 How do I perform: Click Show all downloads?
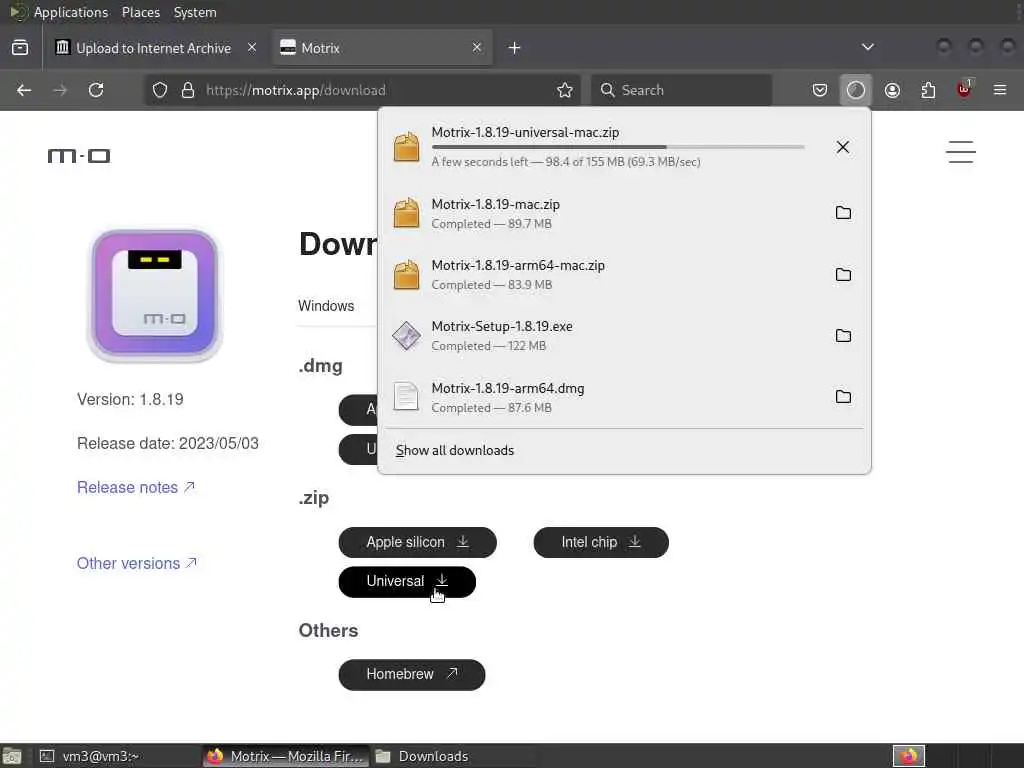455,451
